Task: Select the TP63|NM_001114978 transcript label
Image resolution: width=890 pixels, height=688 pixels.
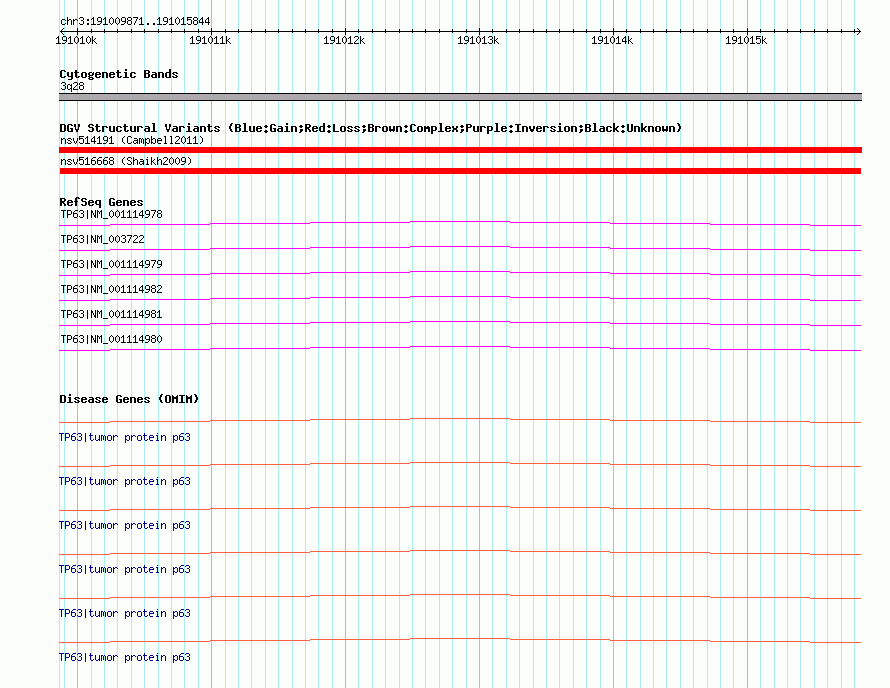Action: [111, 214]
